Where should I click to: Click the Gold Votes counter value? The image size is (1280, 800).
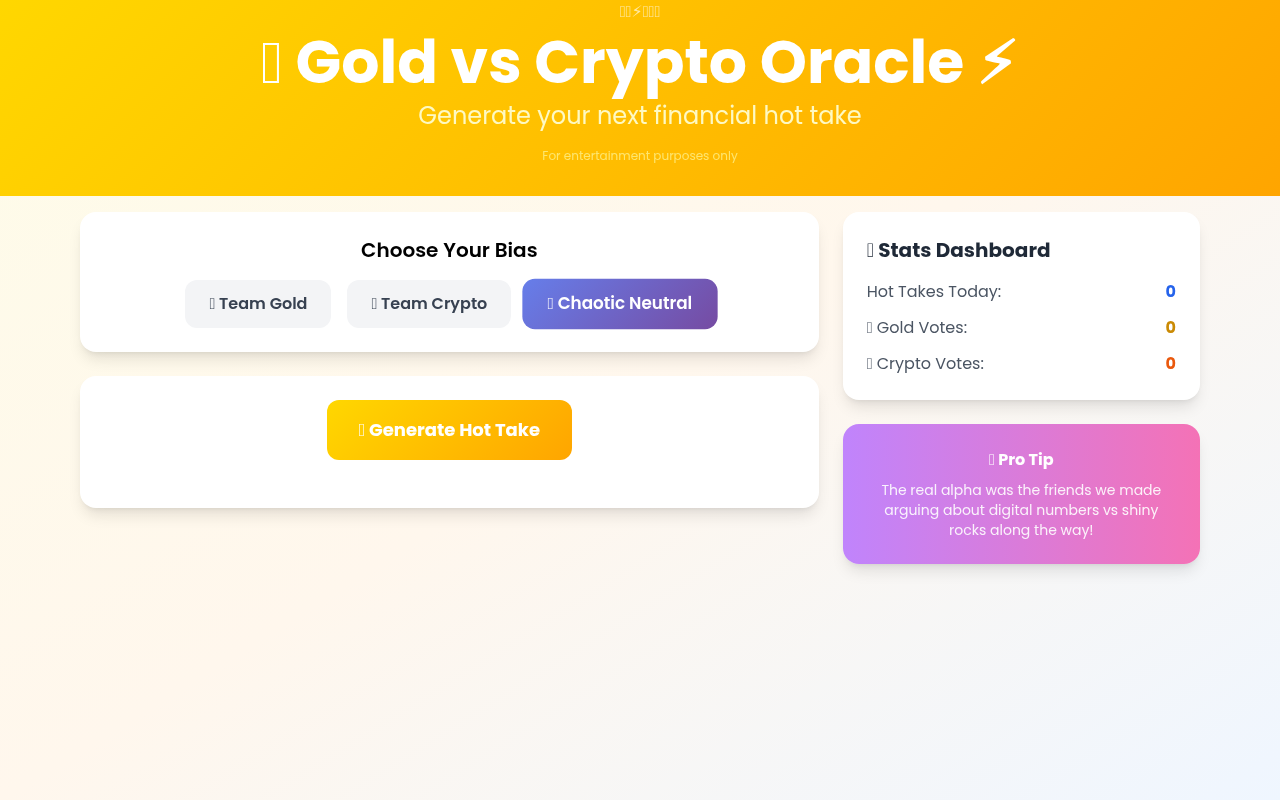[1170, 327]
